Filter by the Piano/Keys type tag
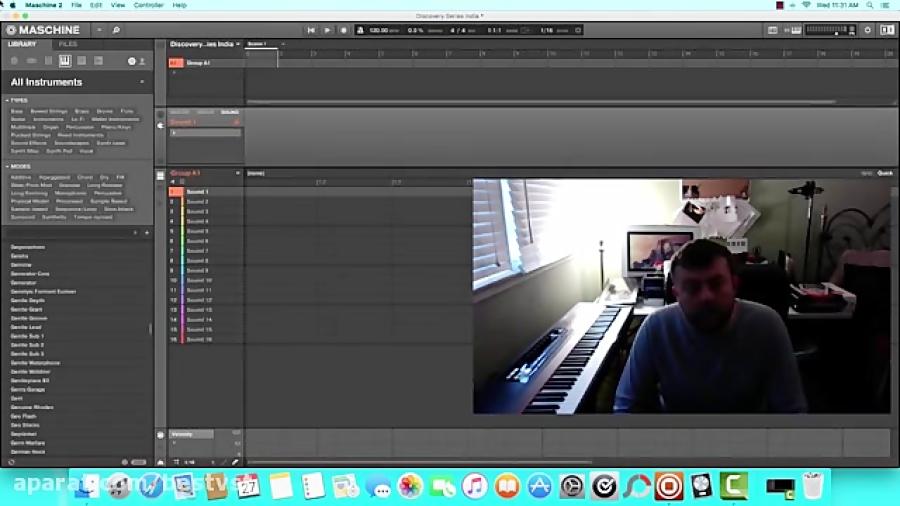The image size is (900, 506). tap(116, 127)
